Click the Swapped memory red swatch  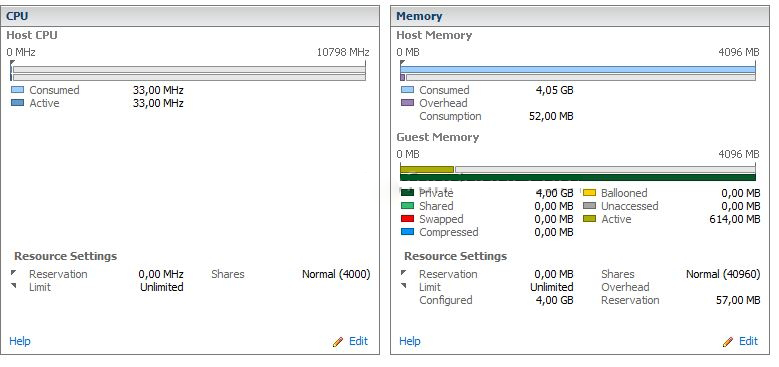pos(407,219)
